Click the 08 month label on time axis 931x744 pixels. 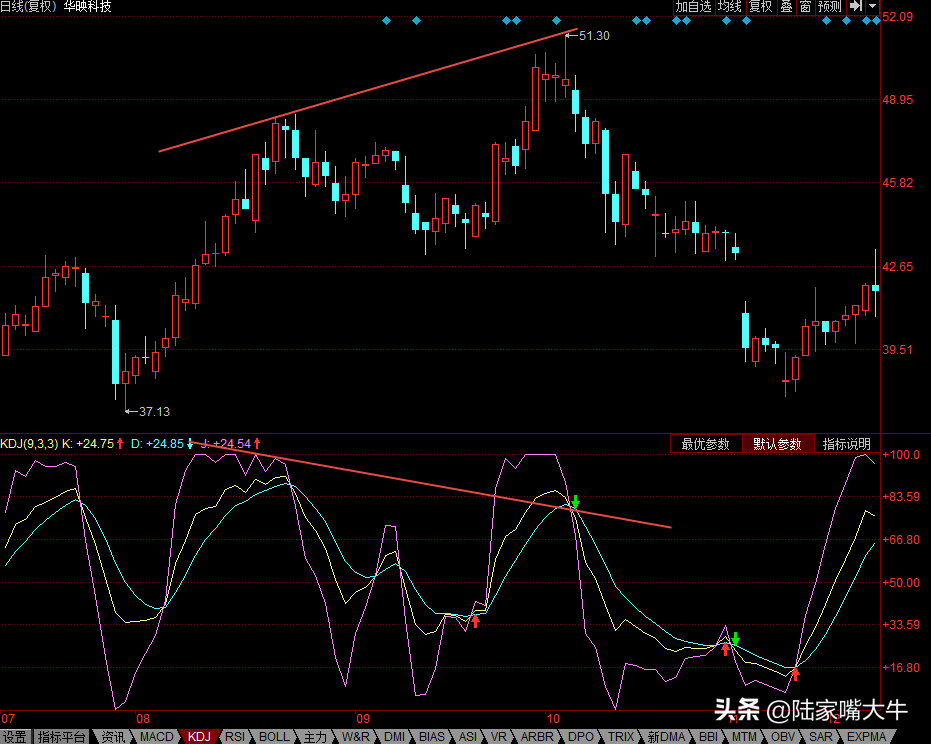143,718
